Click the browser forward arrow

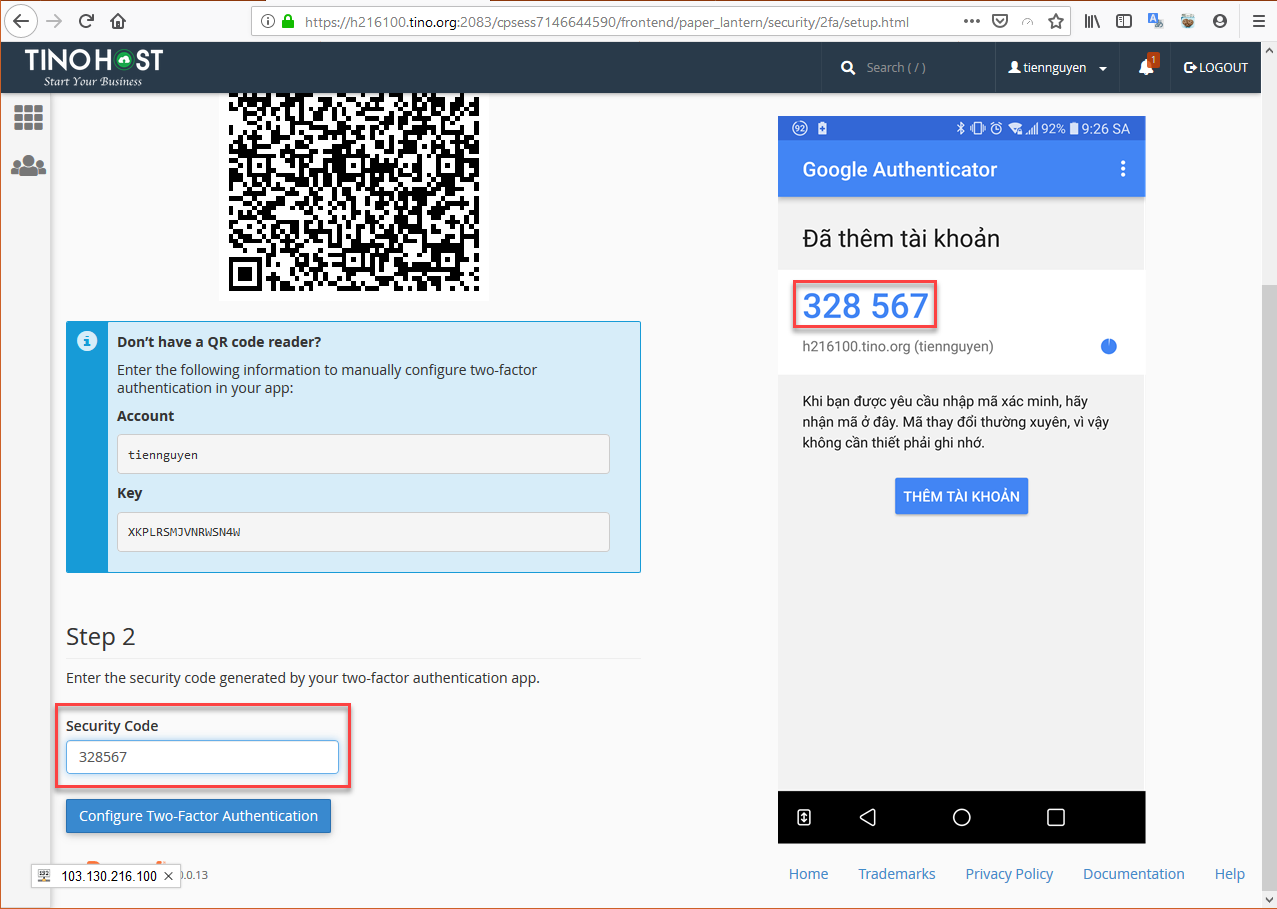click(55, 21)
